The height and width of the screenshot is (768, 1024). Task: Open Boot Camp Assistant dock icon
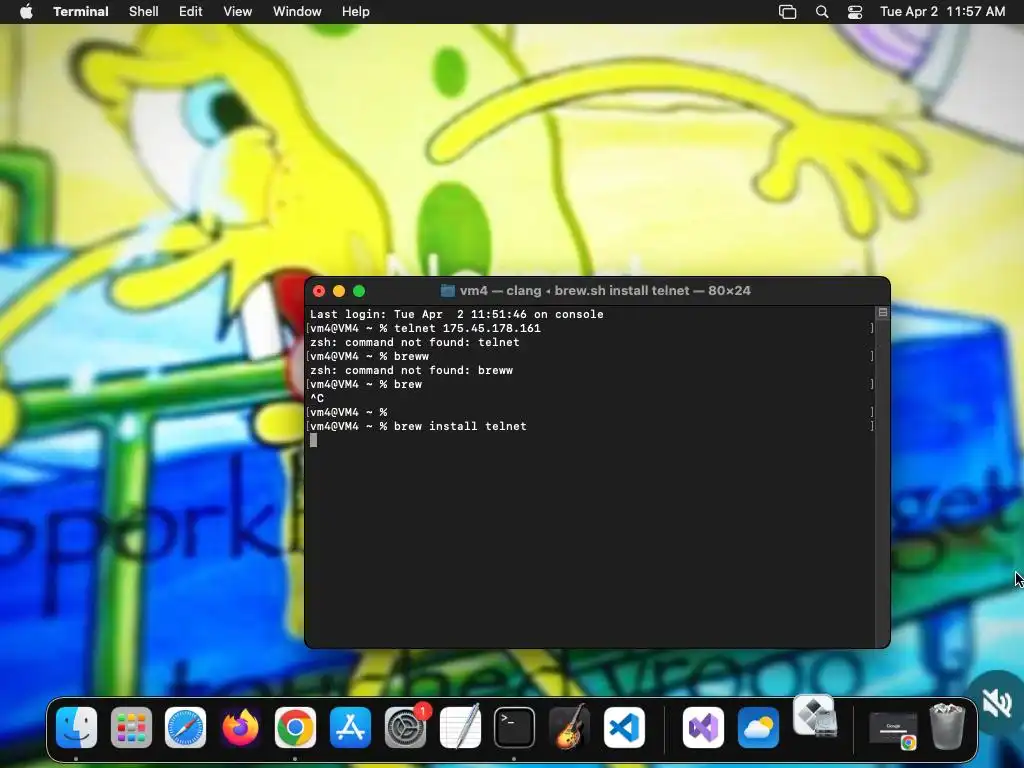click(x=814, y=716)
